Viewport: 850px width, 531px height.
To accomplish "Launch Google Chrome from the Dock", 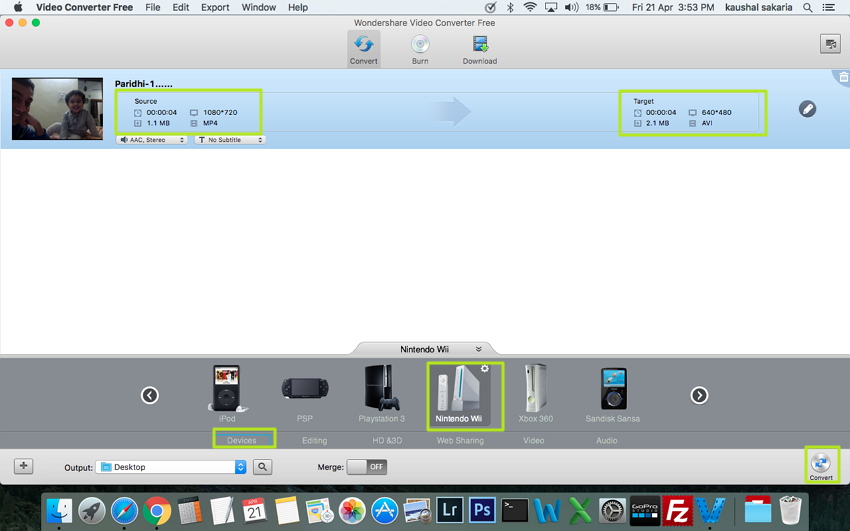I will pos(157,510).
